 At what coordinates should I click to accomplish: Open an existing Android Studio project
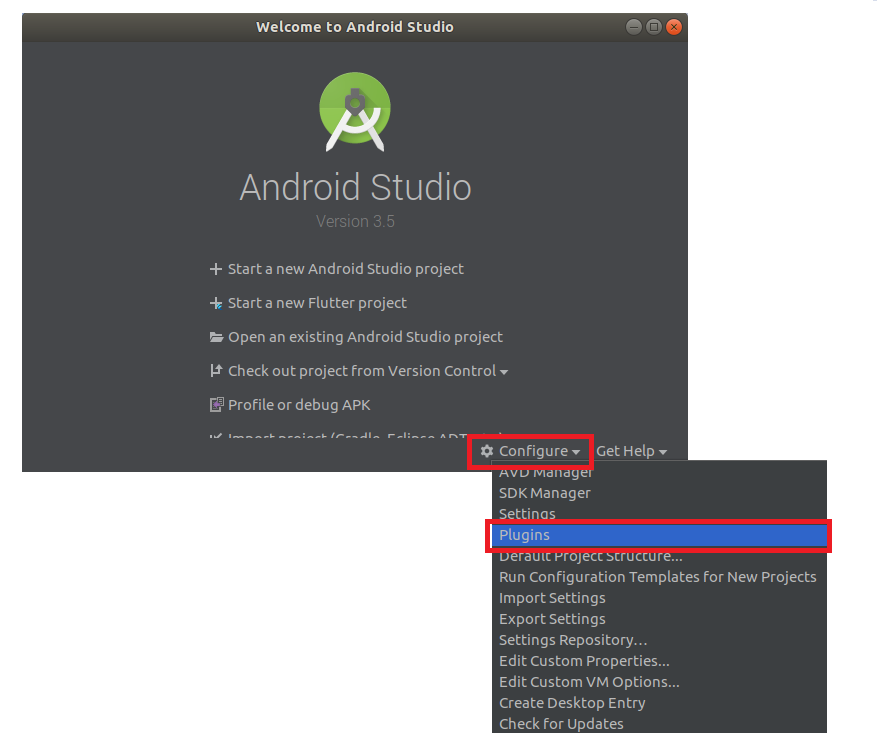point(364,336)
